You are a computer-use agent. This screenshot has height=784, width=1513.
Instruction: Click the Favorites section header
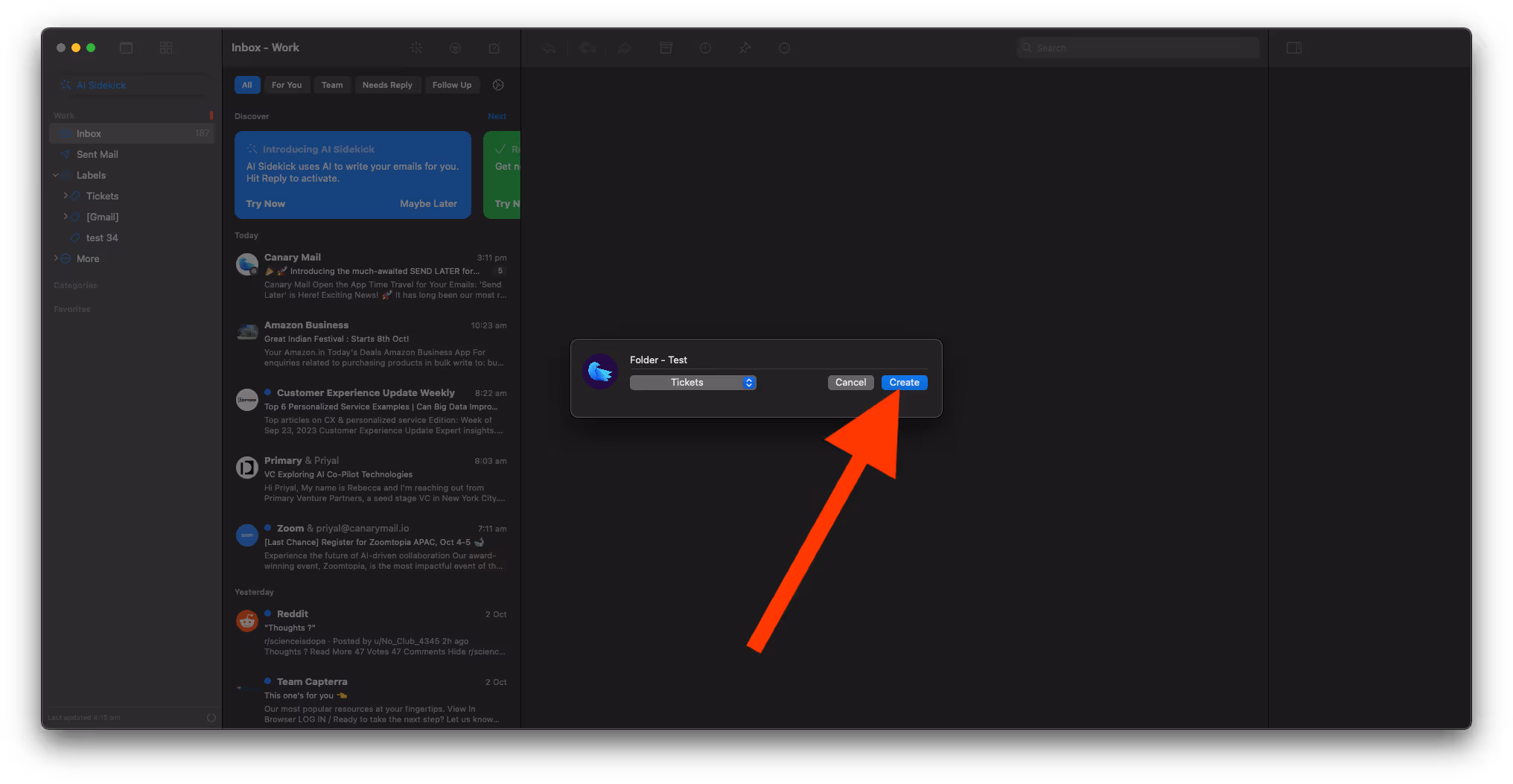tap(72, 309)
